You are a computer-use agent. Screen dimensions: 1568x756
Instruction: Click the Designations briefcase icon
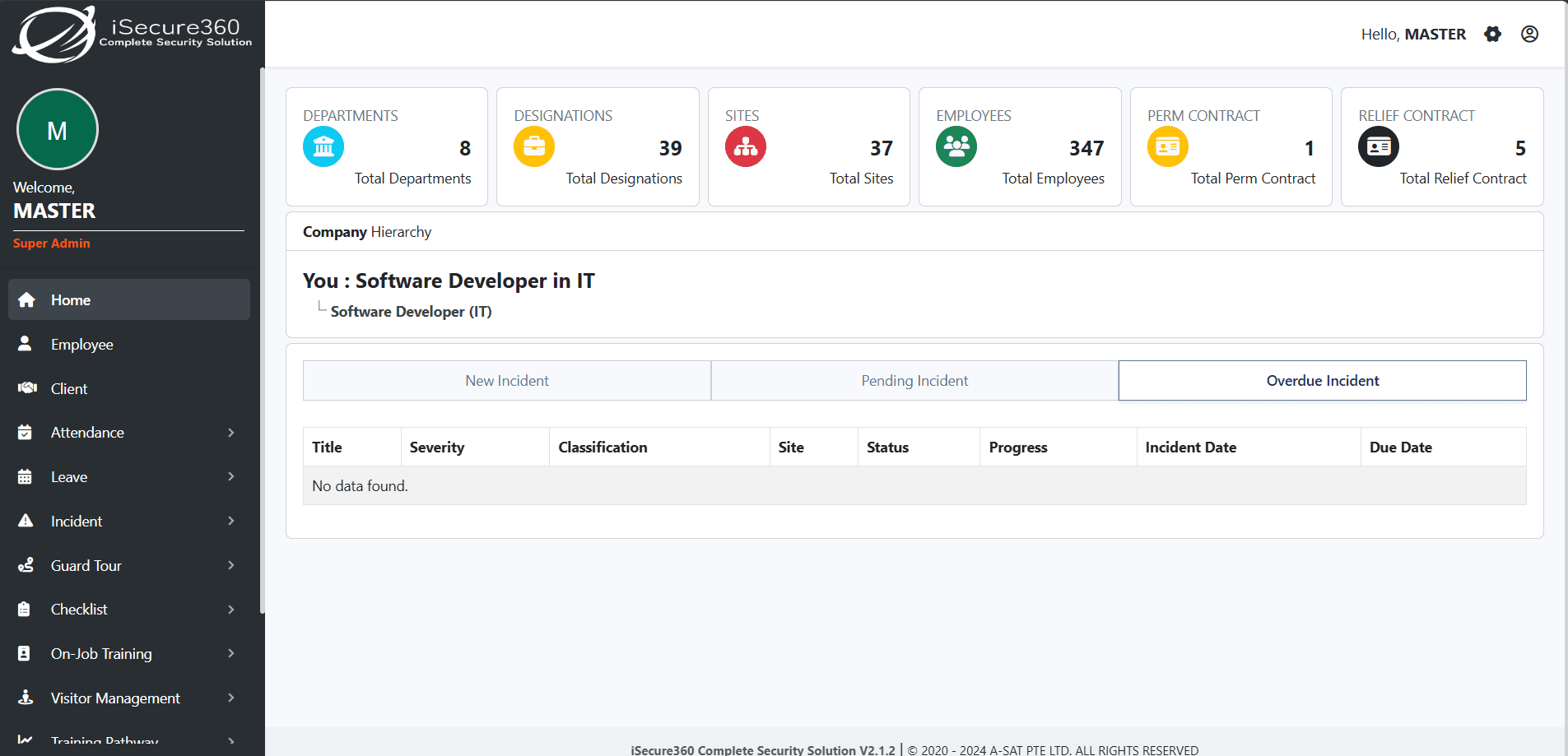[x=534, y=147]
